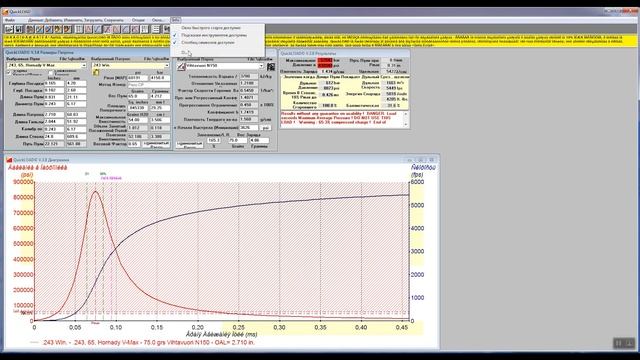Expand the Vihtavuori N150 powder dropdown
The height and width of the screenshot is (360, 640).
click(261, 66)
